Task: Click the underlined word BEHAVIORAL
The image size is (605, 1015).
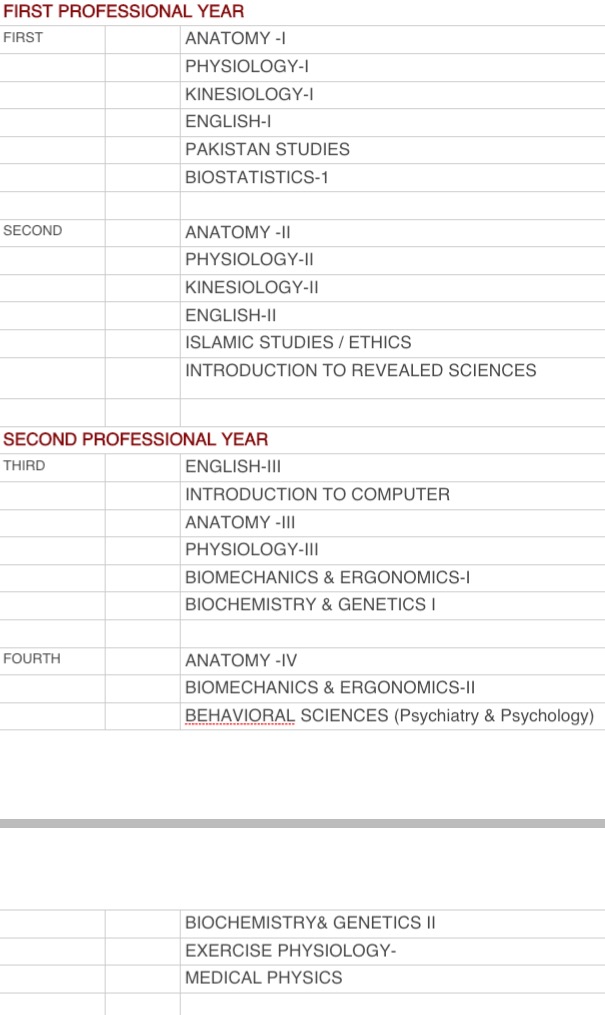Action: 240,716
